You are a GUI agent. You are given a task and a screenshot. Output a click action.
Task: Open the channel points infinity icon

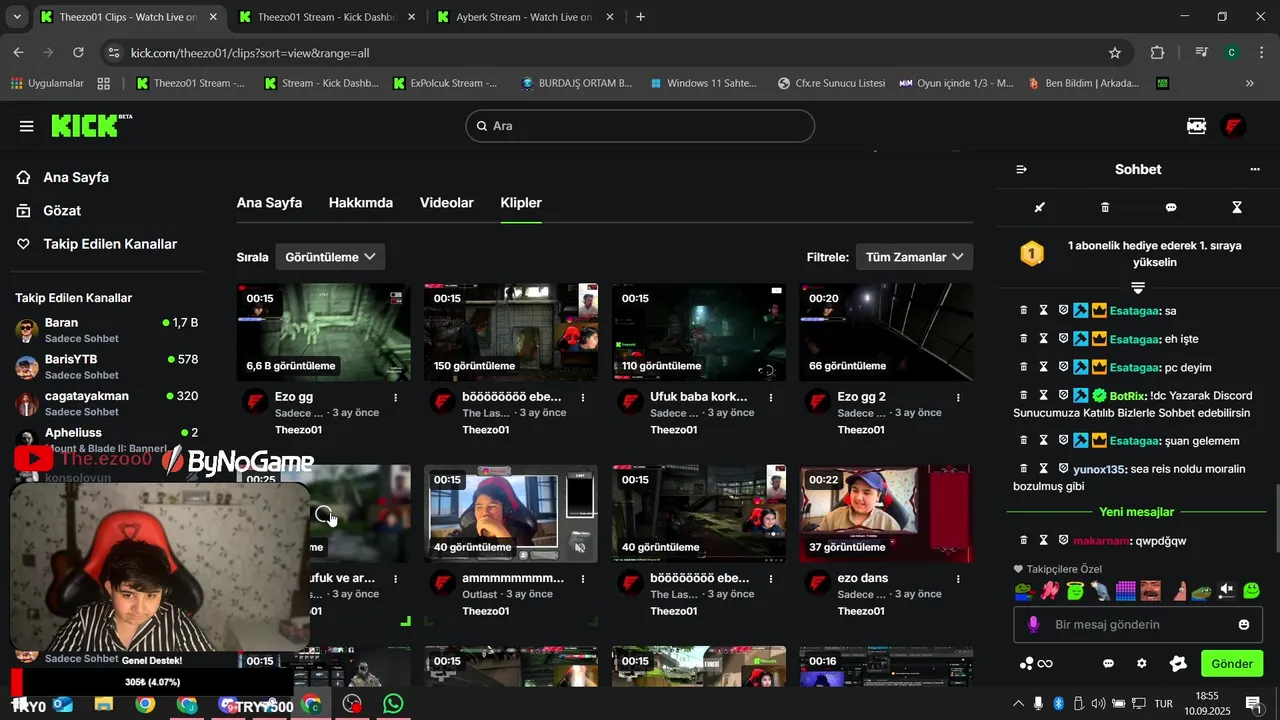(1036, 664)
